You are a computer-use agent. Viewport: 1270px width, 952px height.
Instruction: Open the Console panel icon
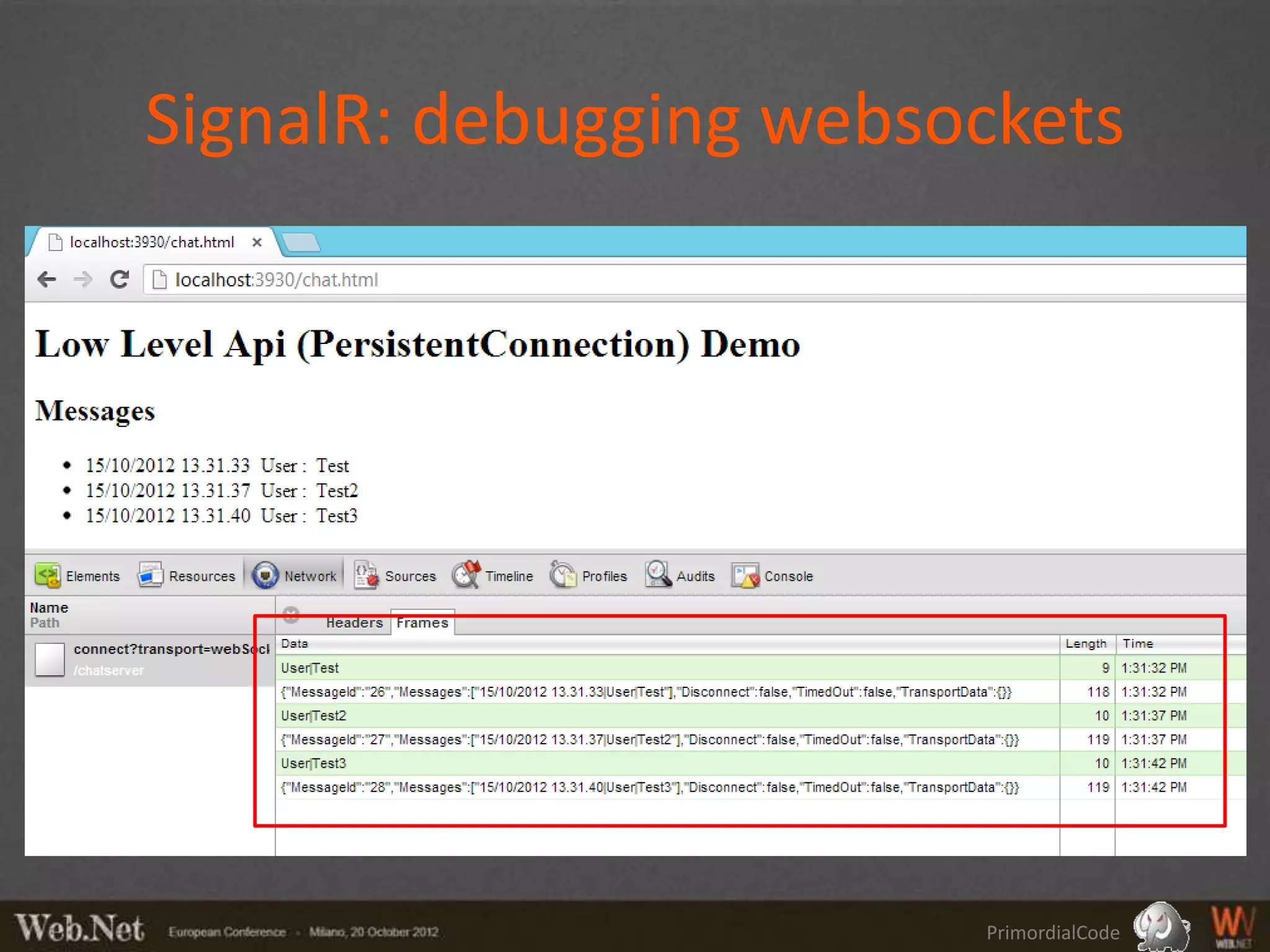(x=745, y=576)
